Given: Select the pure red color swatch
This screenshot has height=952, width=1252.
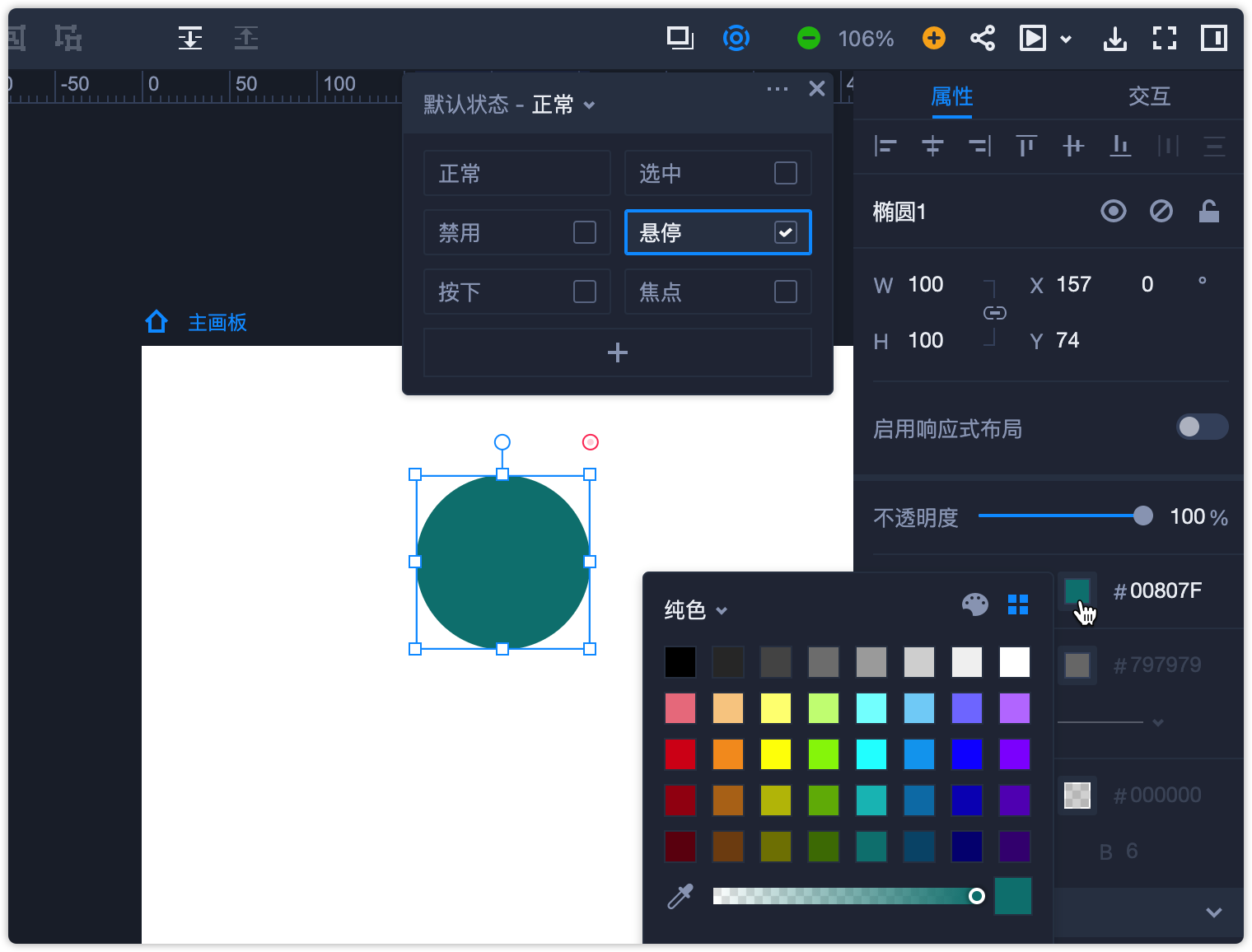Looking at the screenshot, I should click(680, 754).
